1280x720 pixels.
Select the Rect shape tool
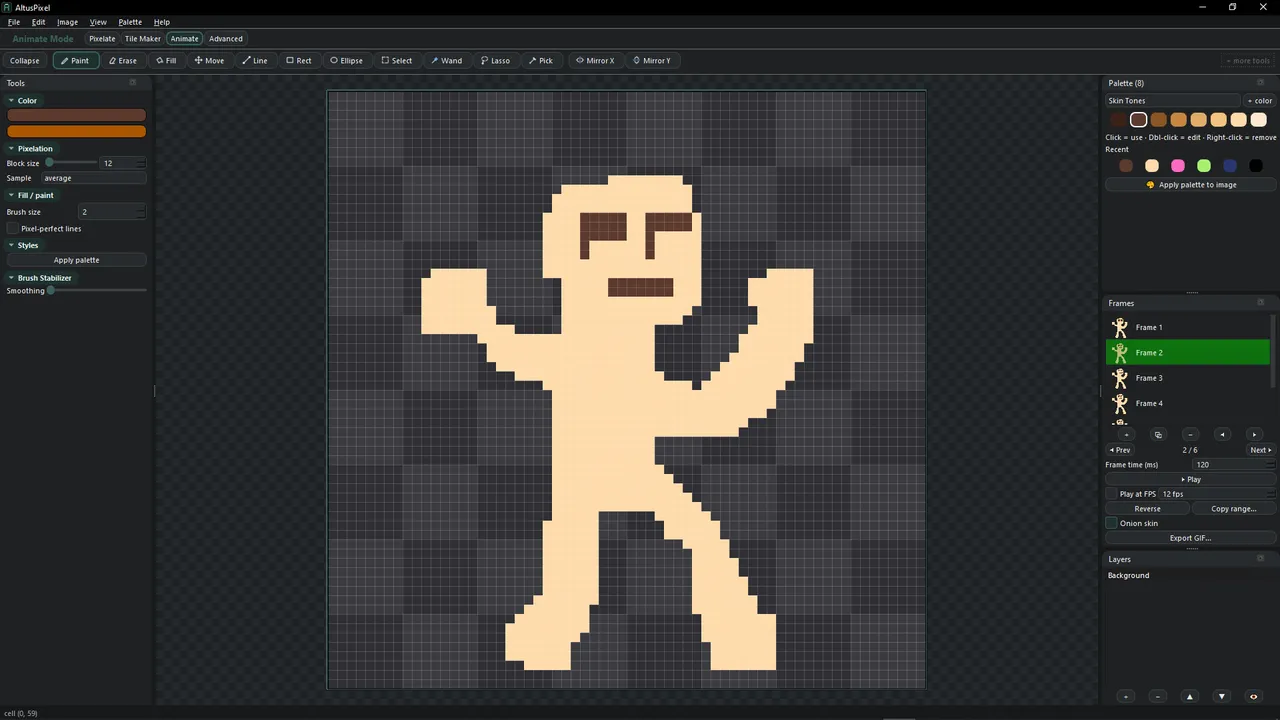[299, 60]
